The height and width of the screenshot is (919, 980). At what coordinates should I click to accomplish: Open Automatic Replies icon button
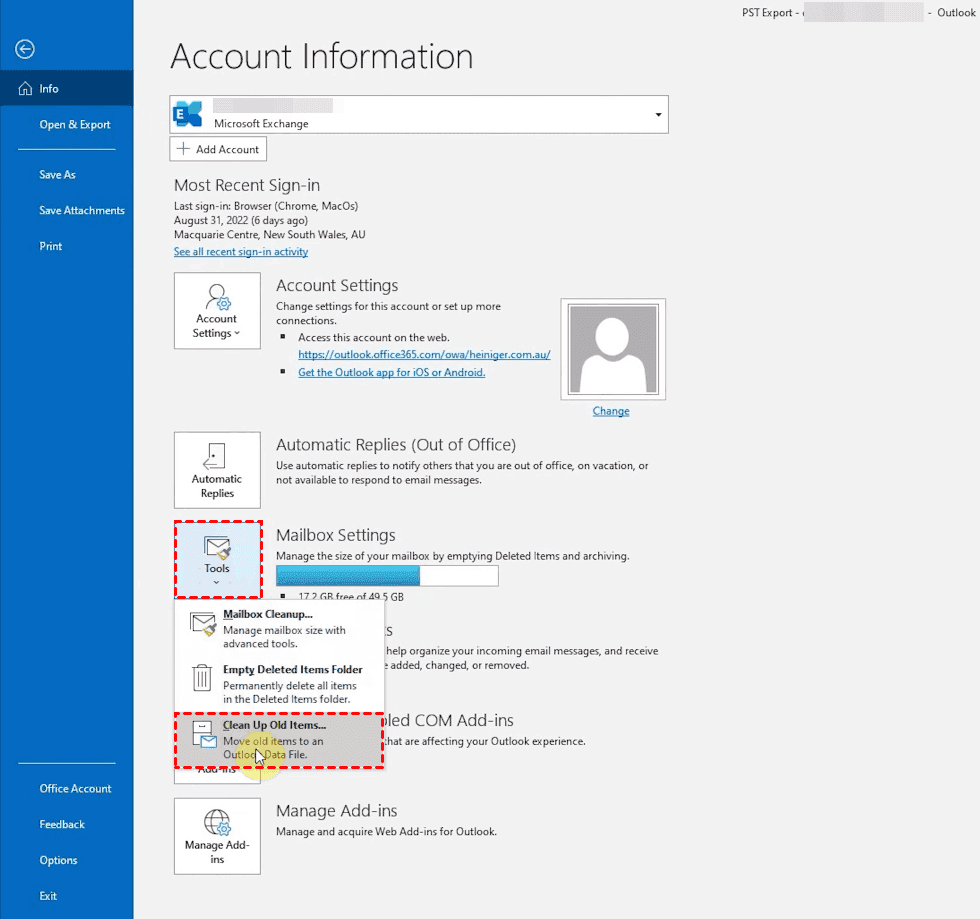[217, 470]
